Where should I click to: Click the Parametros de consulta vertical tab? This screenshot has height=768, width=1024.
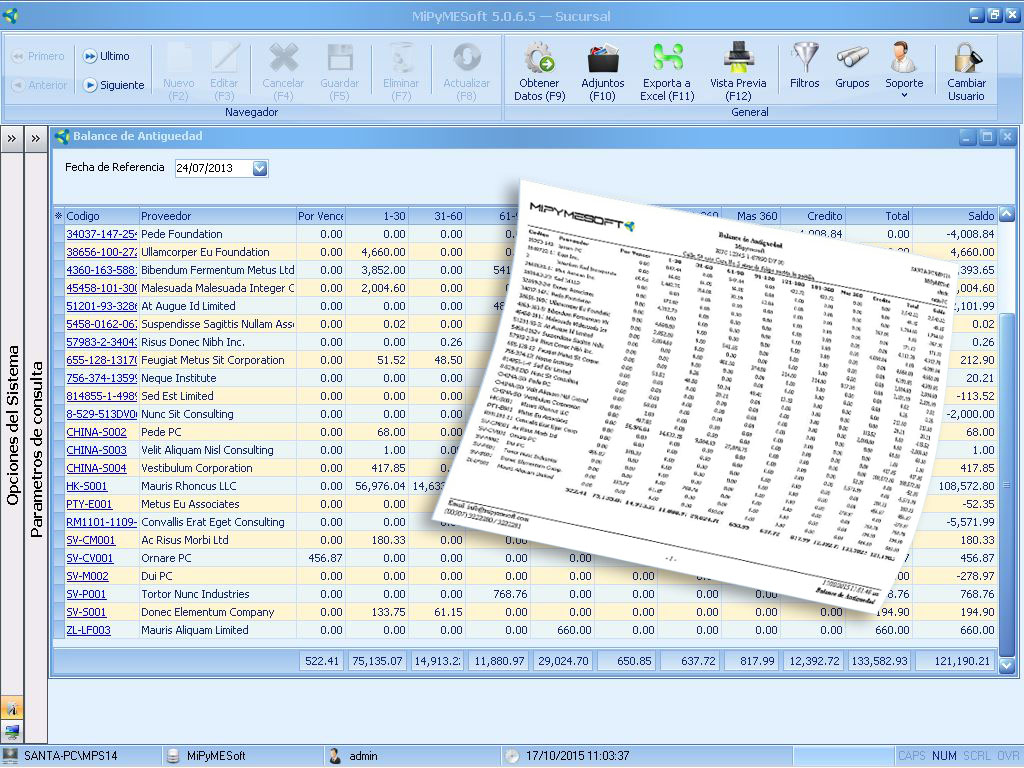tap(36, 449)
